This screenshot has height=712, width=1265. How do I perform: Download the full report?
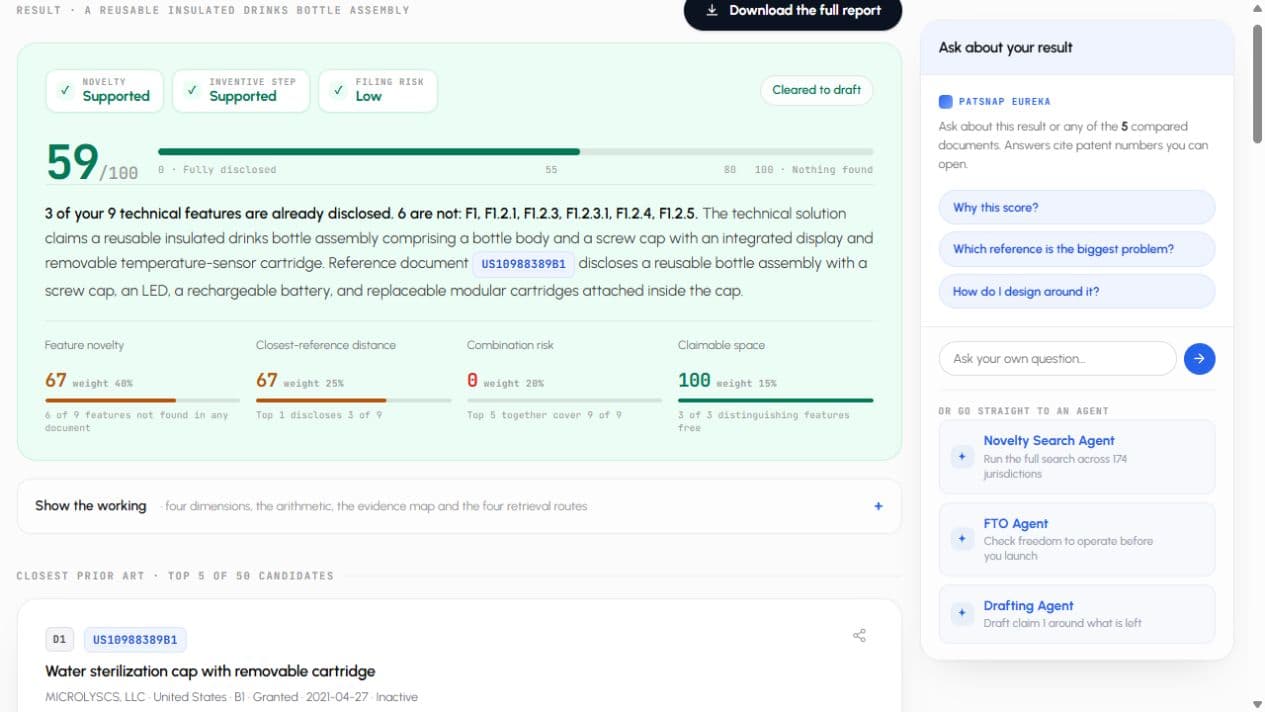pyautogui.click(x=793, y=11)
